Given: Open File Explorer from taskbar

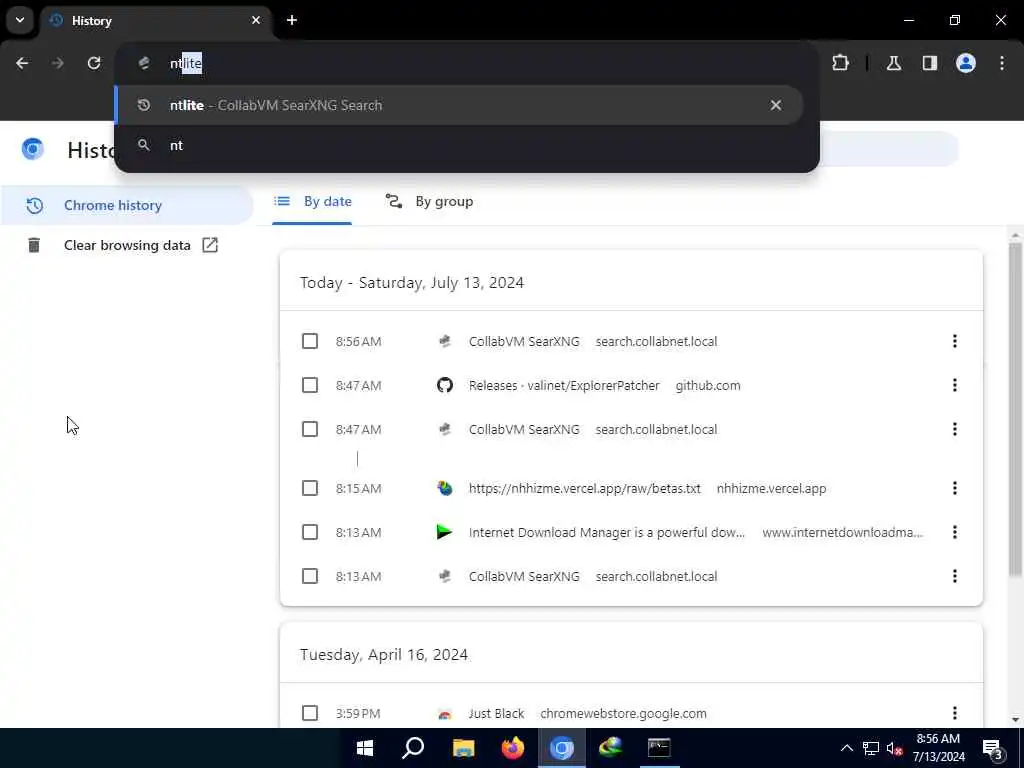Looking at the screenshot, I should pyautogui.click(x=463, y=748).
